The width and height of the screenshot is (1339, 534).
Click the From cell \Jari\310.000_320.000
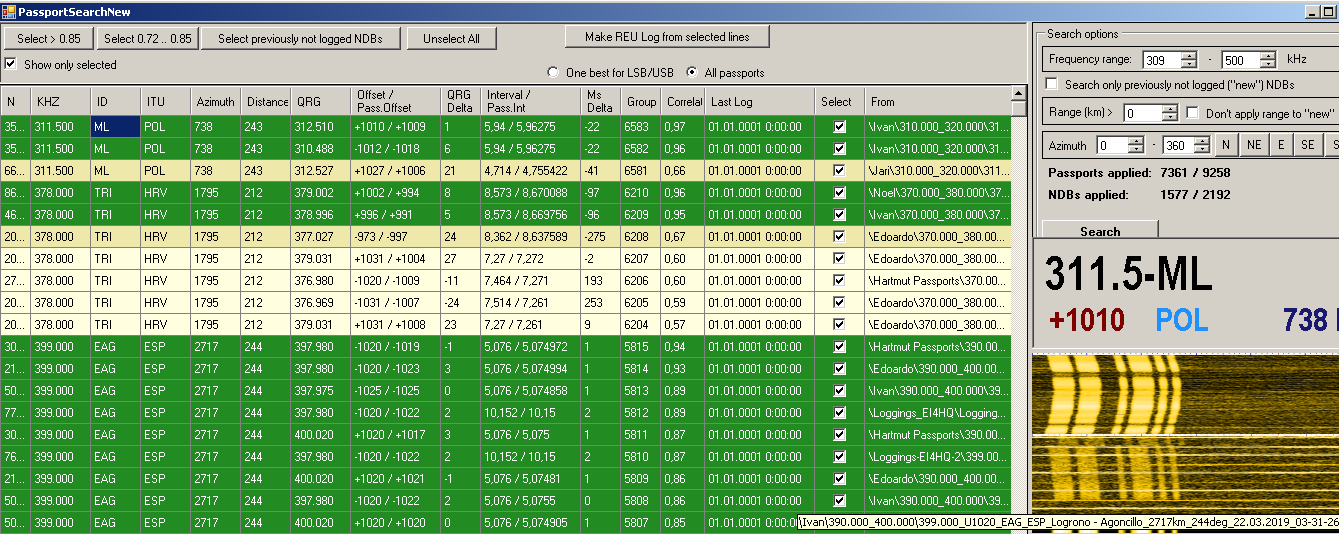pos(938,170)
